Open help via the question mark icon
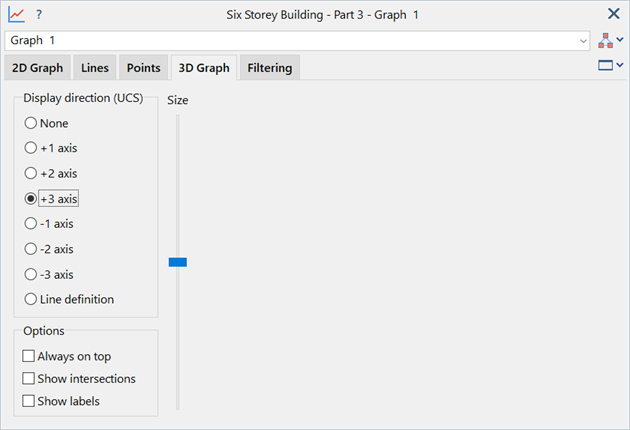Viewport: 630px width, 430px height. tap(39, 14)
